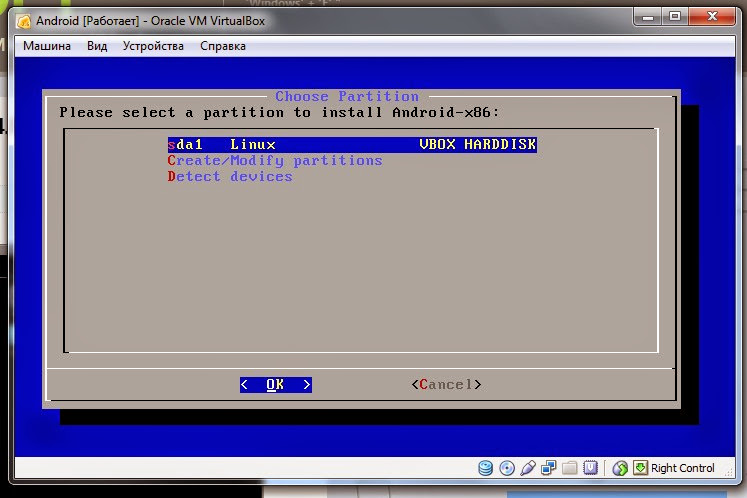Screen dimensions: 747x498
Task: Select Create/Modify partitions option
Action: (x=275, y=161)
